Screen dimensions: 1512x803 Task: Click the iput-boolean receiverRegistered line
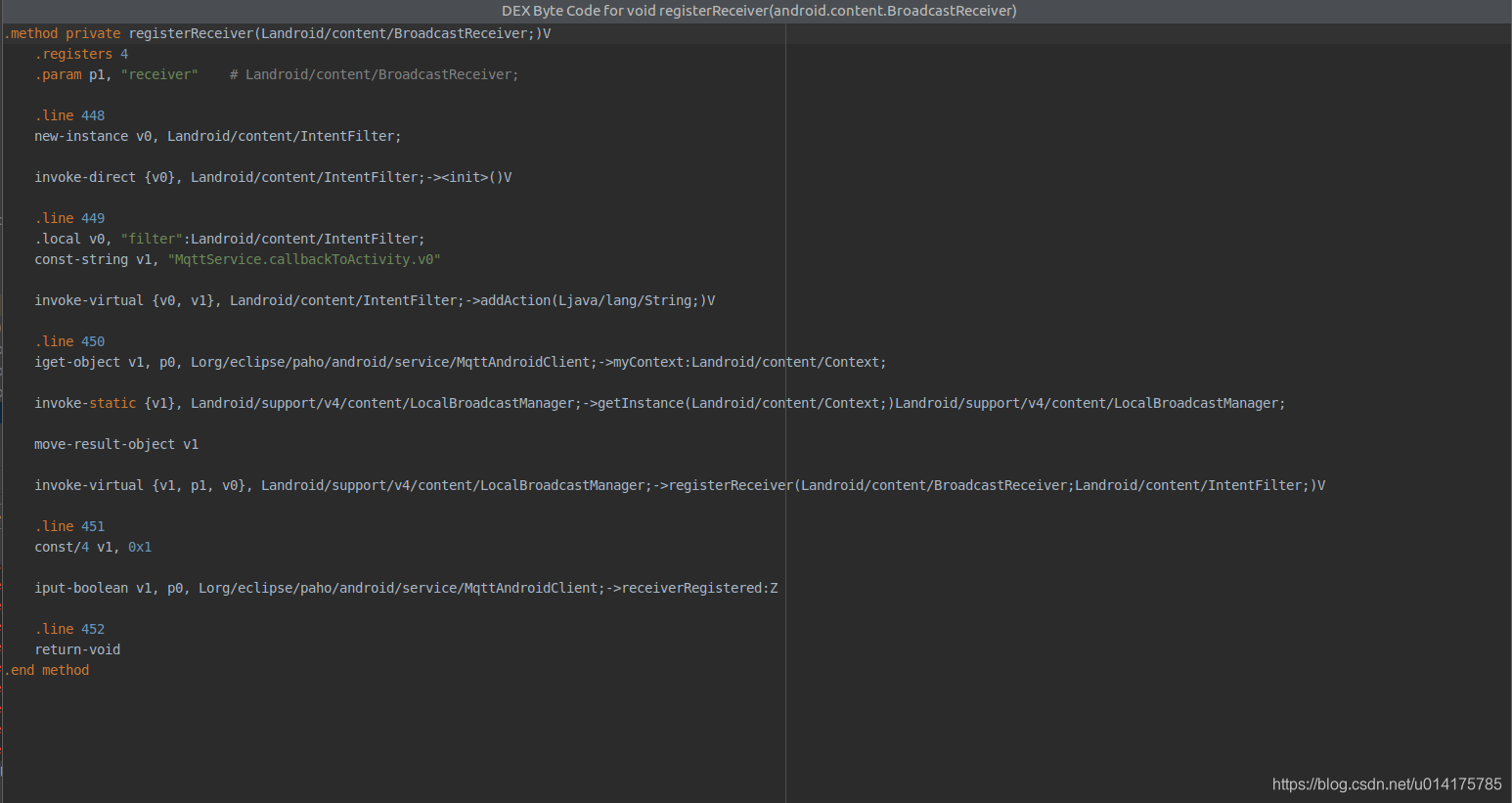click(406, 588)
